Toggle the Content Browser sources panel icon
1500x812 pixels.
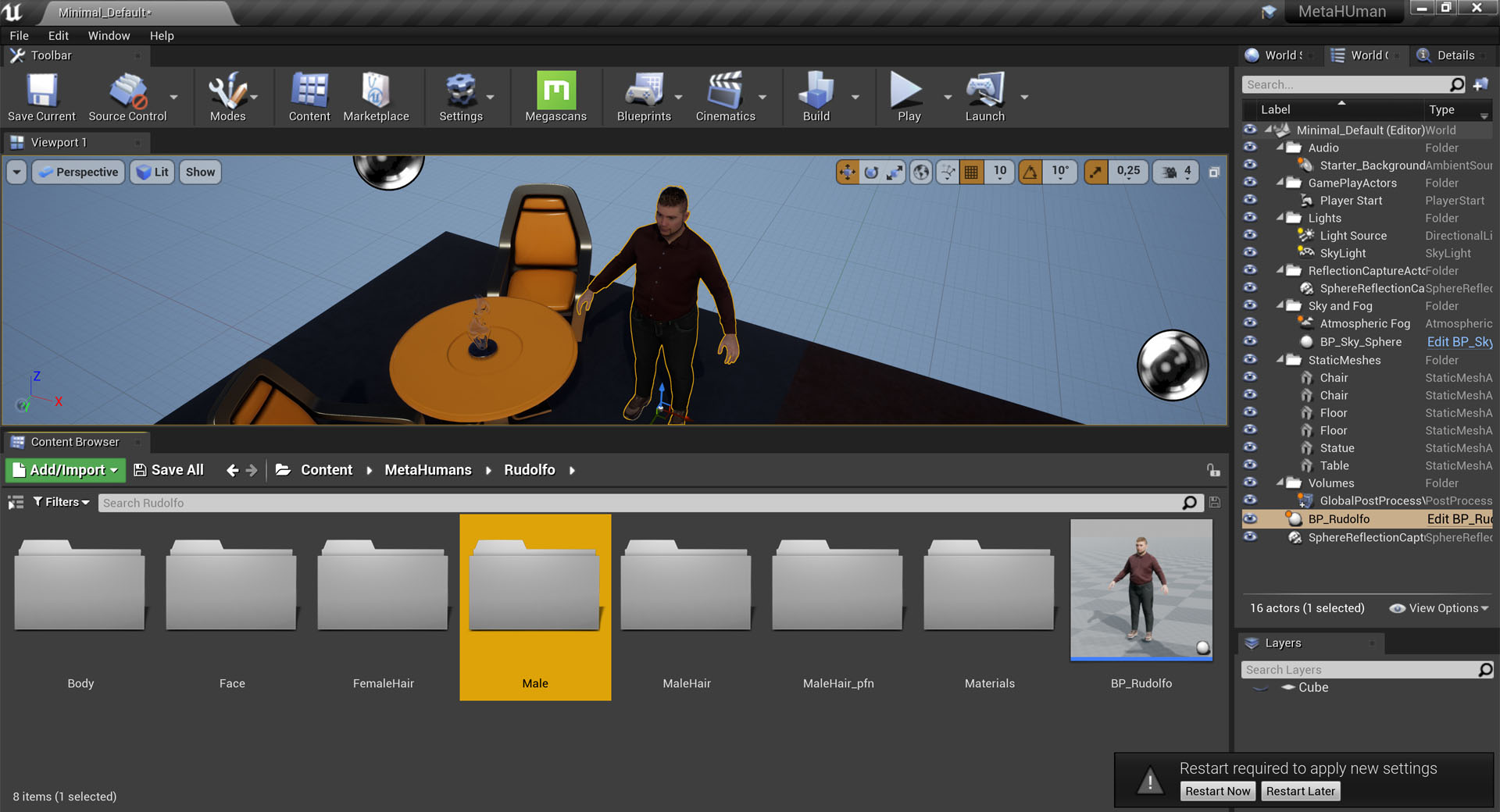16,503
